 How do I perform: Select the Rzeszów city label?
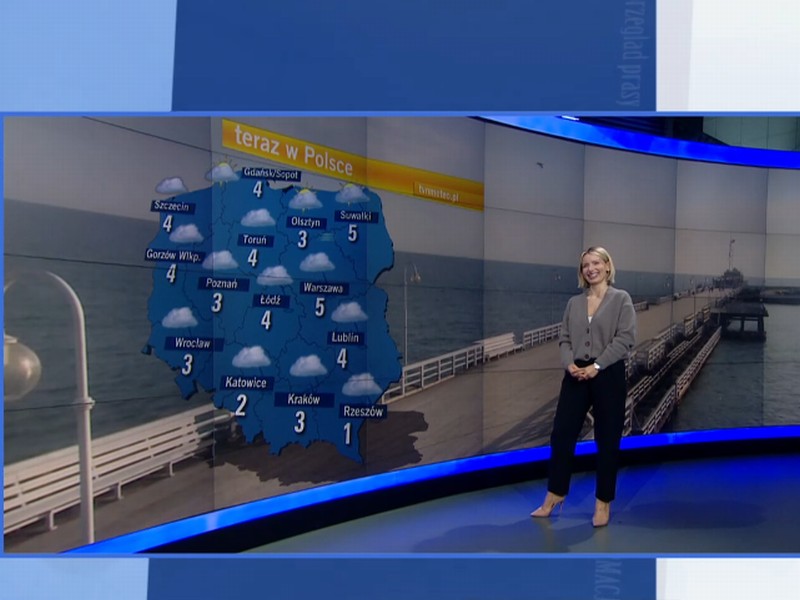pyautogui.click(x=363, y=411)
